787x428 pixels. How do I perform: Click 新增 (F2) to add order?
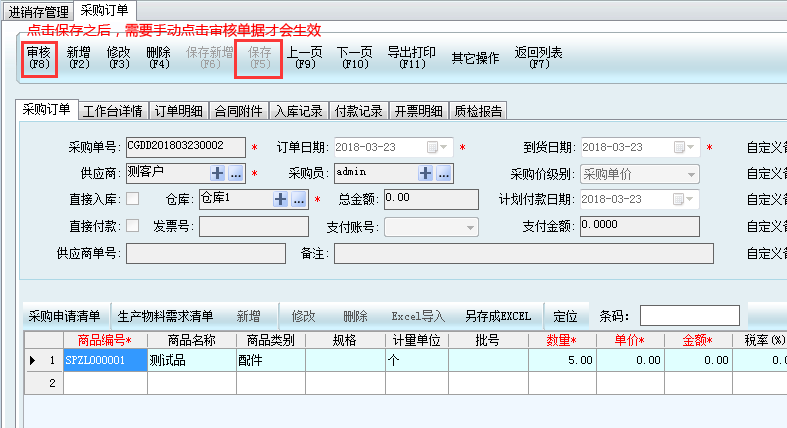79,57
